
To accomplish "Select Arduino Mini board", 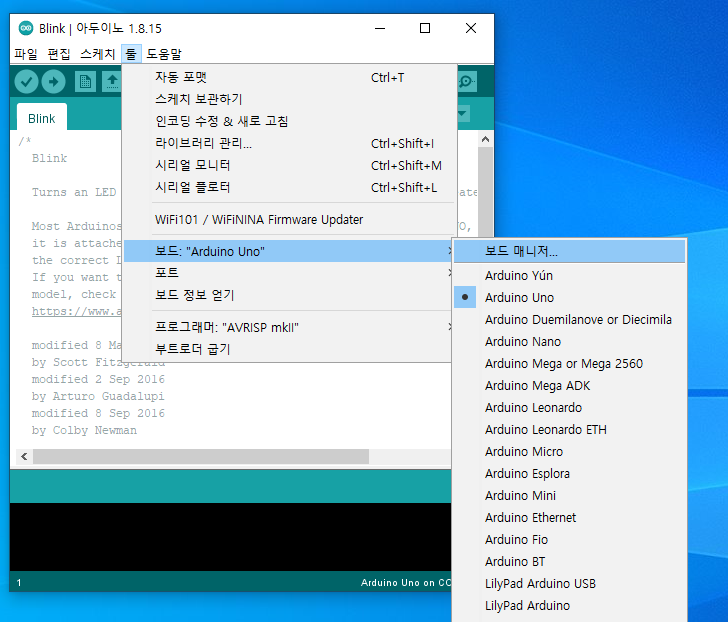I will pyautogui.click(x=569, y=496).
